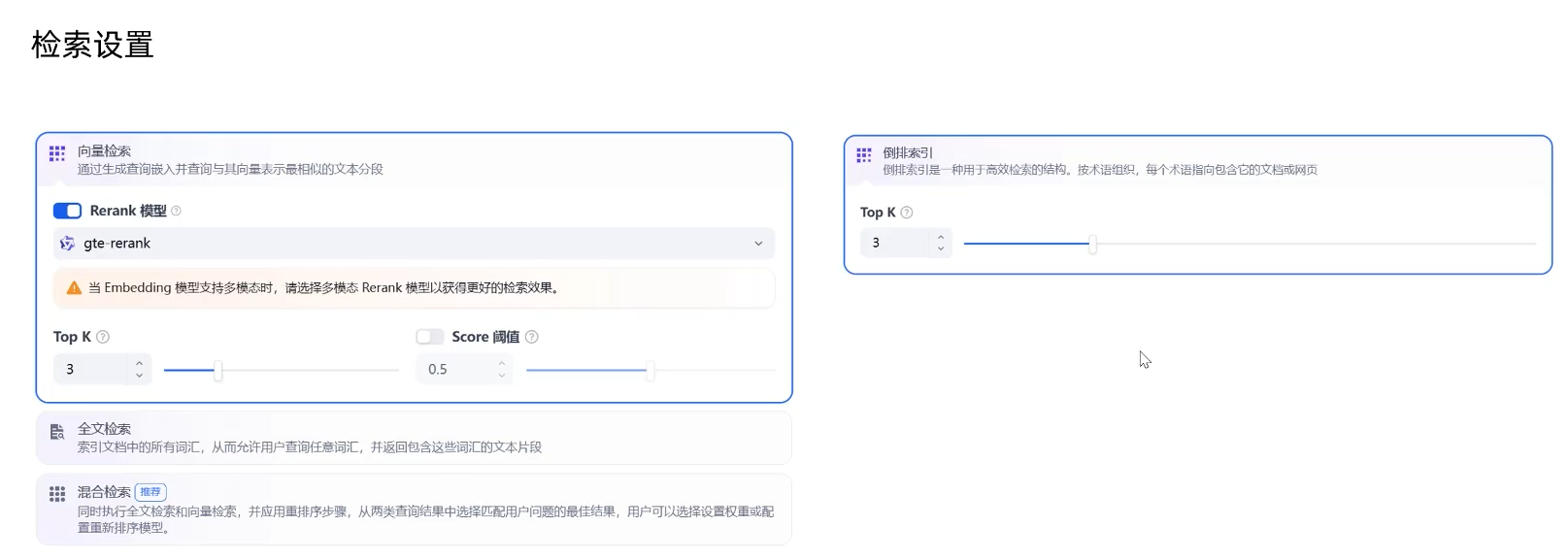Image resolution: width=1568 pixels, height=560 pixels.
Task: Click the multimodal Rerank warning message text
Action: [x=325, y=288]
